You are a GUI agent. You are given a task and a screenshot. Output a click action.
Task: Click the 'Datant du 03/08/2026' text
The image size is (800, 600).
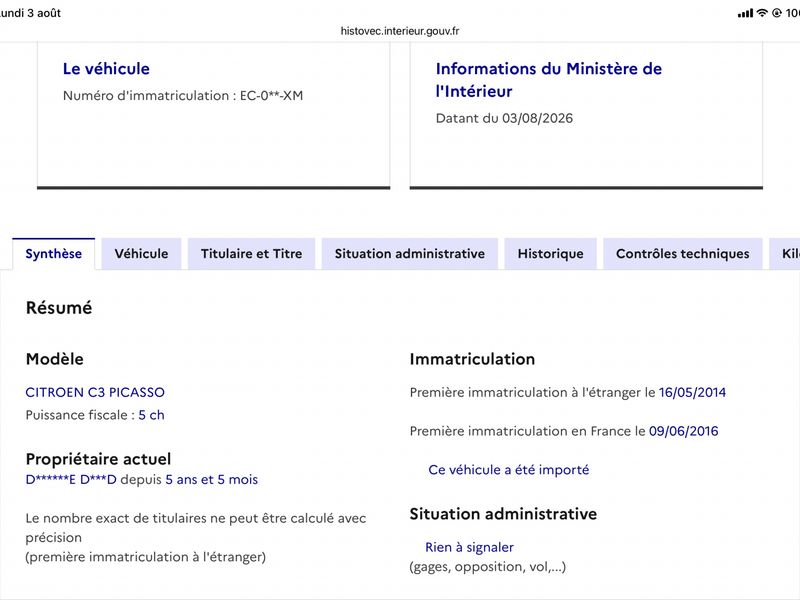[504, 118]
